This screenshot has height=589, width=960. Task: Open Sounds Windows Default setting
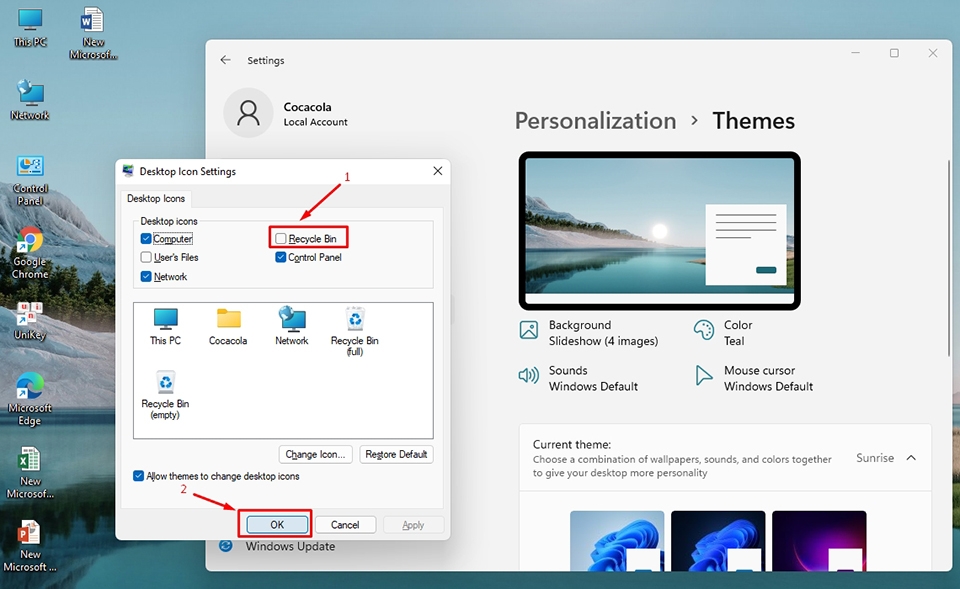[x=579, y=378]
